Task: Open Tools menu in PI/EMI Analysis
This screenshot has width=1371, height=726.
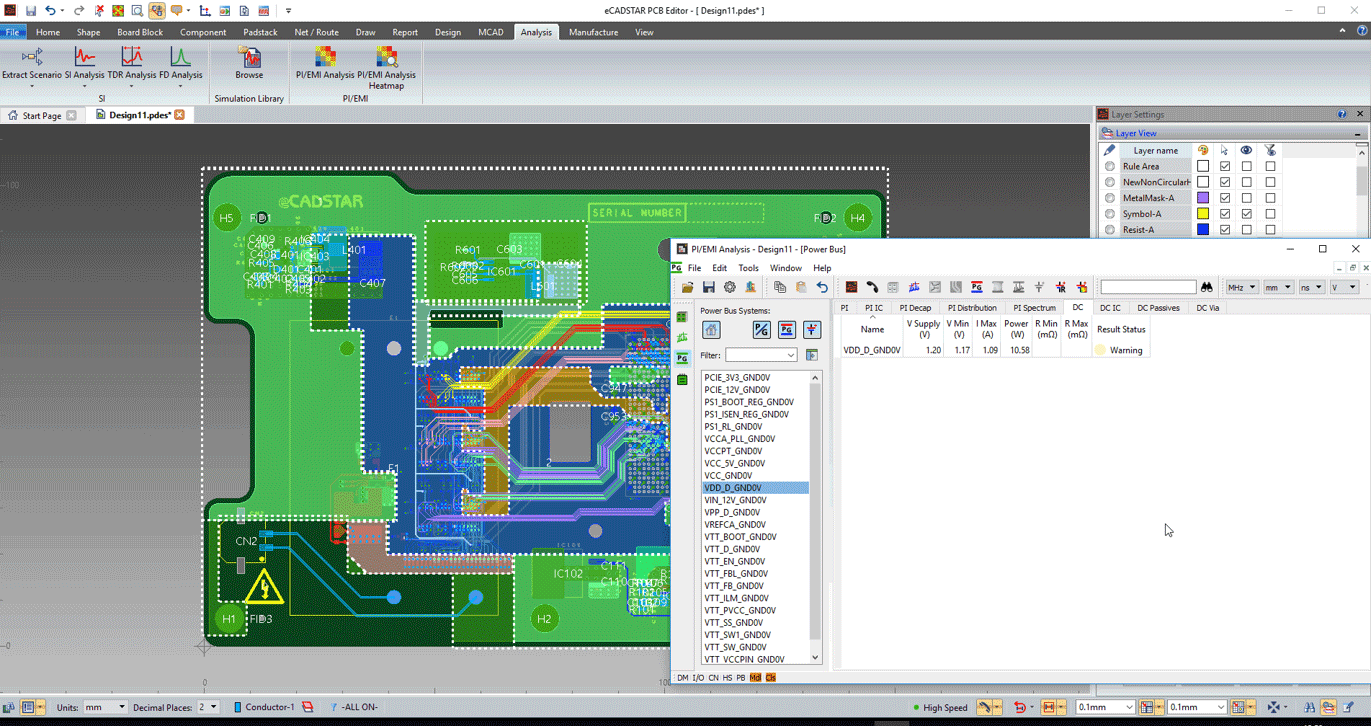Action: point(748,268)
